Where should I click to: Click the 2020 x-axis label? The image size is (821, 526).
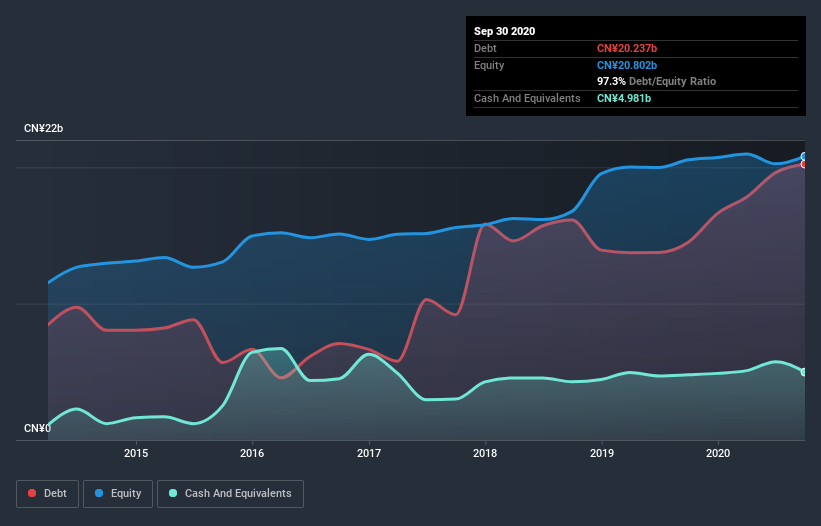[x=718, y=453]
